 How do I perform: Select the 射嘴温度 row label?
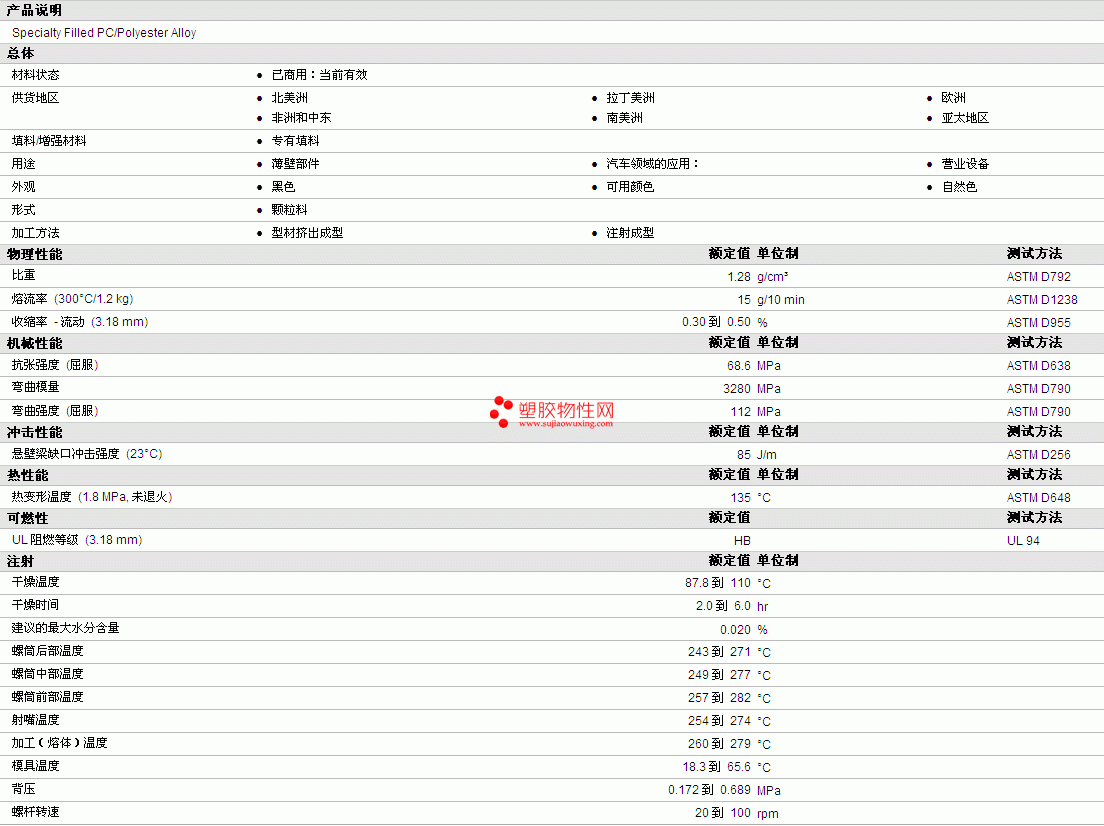[35, 720]
